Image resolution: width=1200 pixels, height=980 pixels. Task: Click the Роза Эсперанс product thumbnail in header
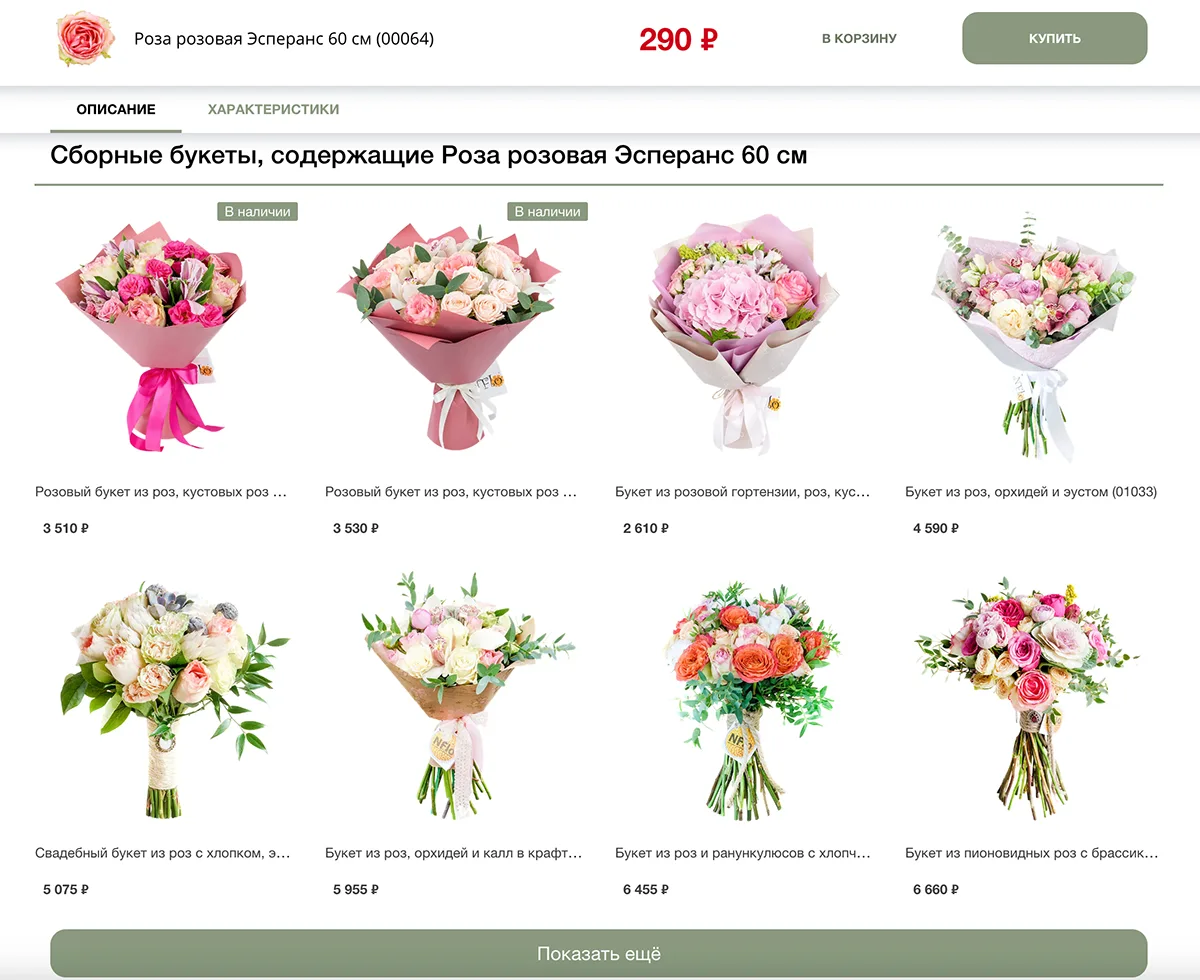coord(86,39)
